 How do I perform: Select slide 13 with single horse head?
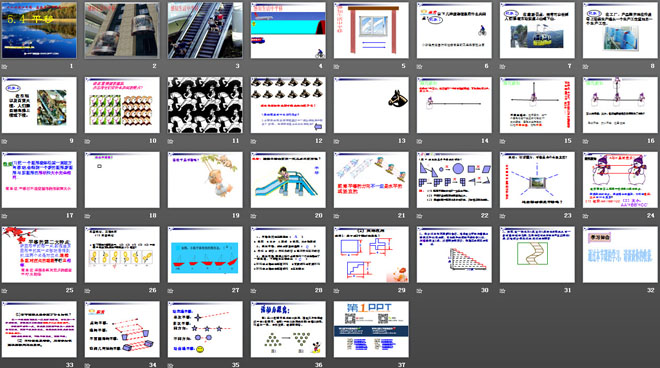(x=371, y=105)
